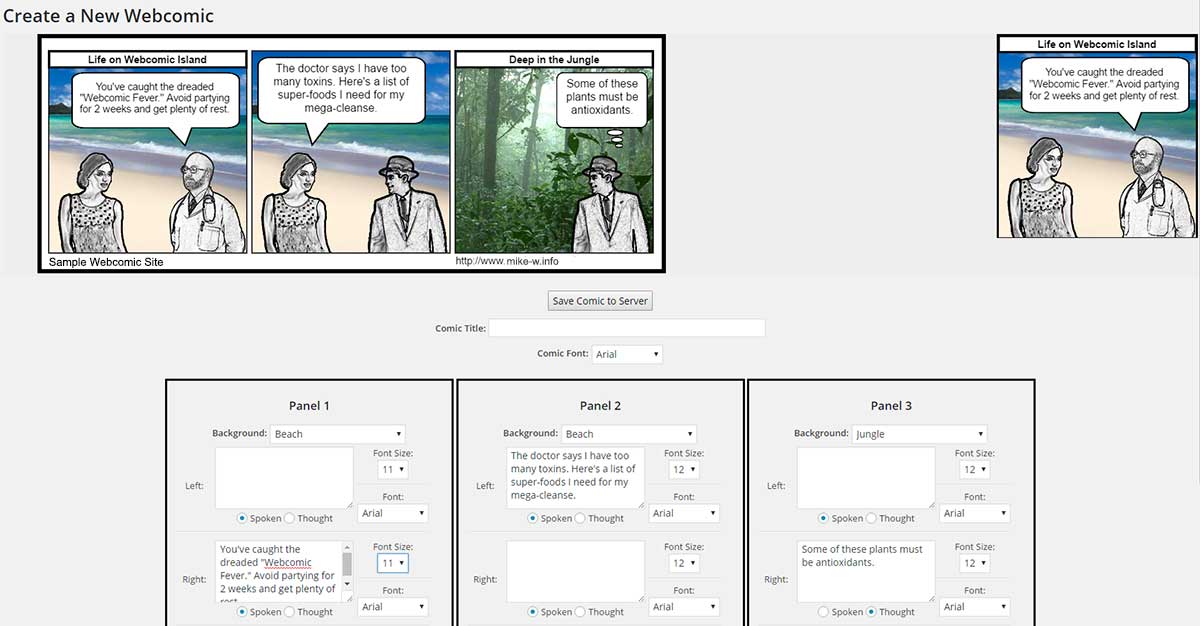
Task: Select Spoken for Panel 2 Left
Action: (533, 518)
